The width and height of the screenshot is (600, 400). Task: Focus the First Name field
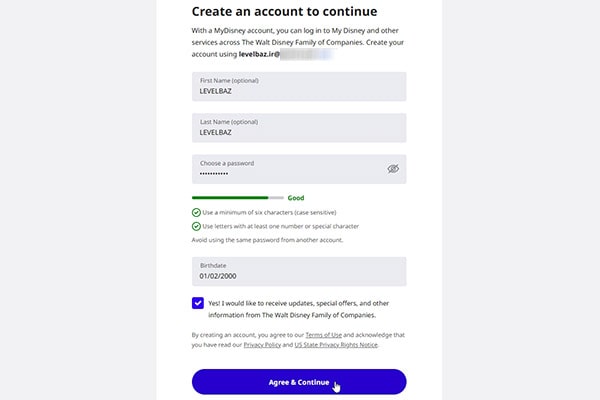click(299, 87)
